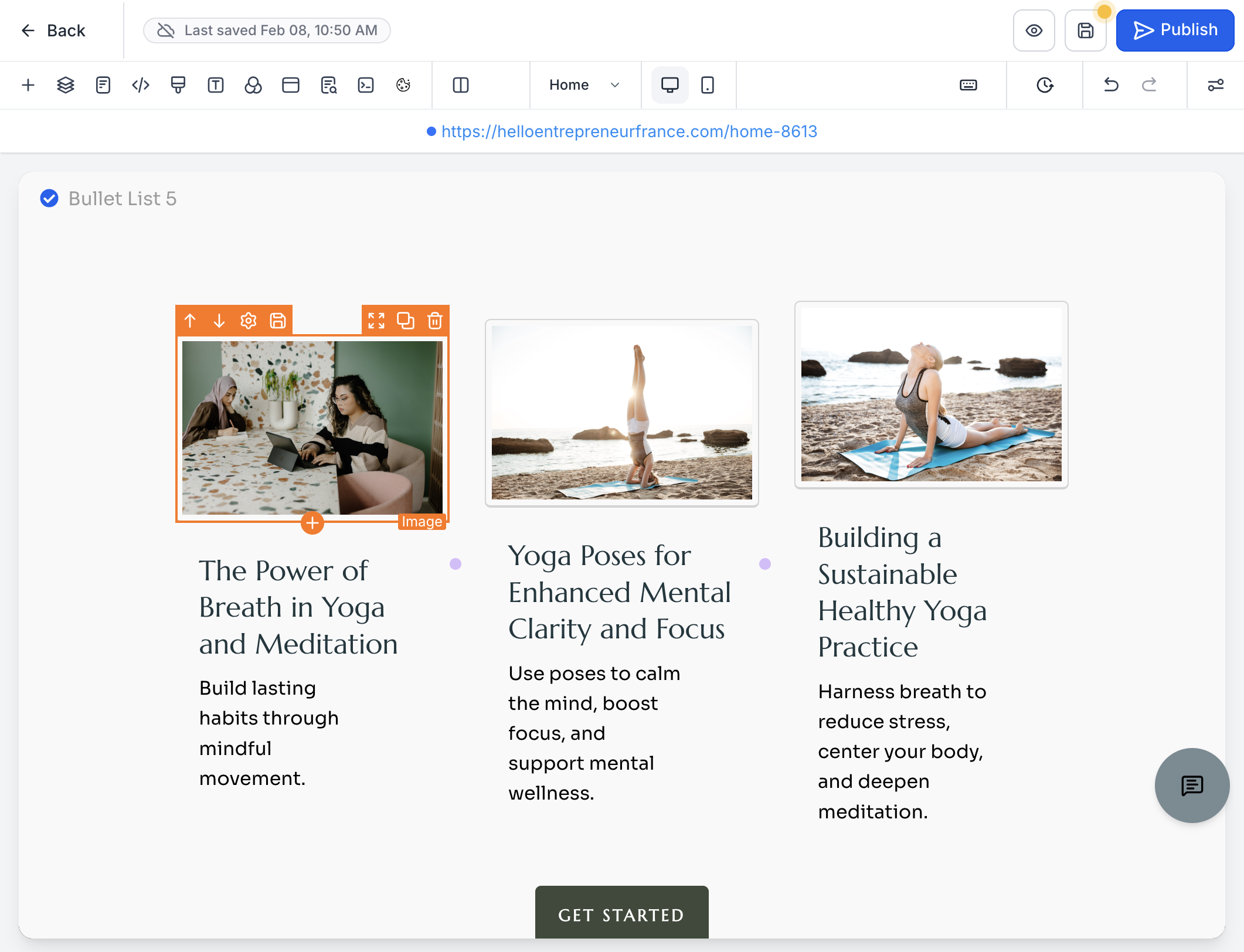Add element below image via orange plus
Image resolution: width=1244 pixels, height=952 pixels.
click(312, 522)
